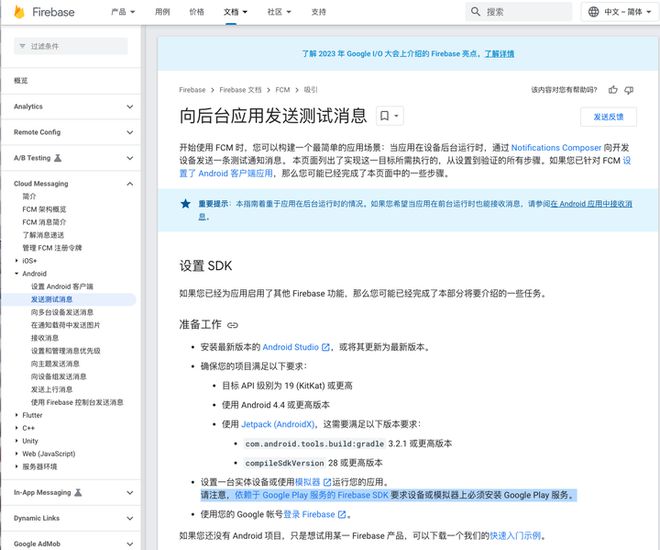The width and height of the screenshot is (660, 550).
Task: Select the highlighted 发送测试消息 sidebar item
Action: 51,299
